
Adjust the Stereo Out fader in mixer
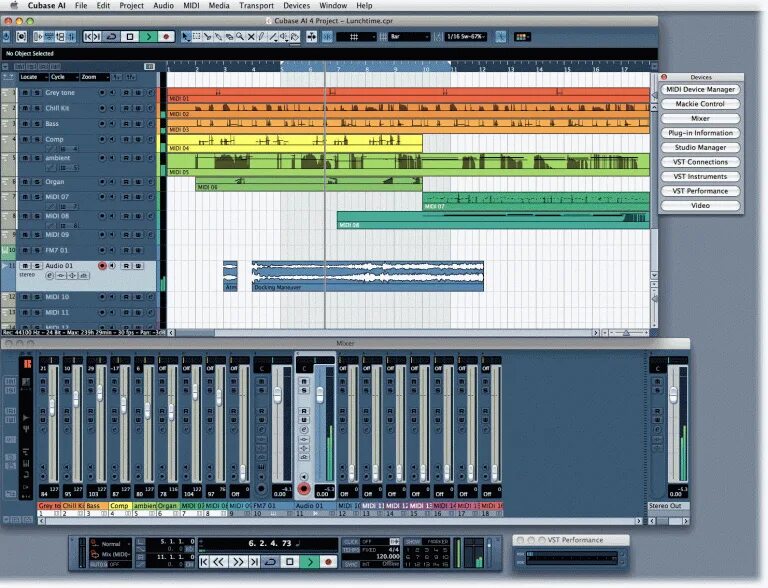[673, 393]
